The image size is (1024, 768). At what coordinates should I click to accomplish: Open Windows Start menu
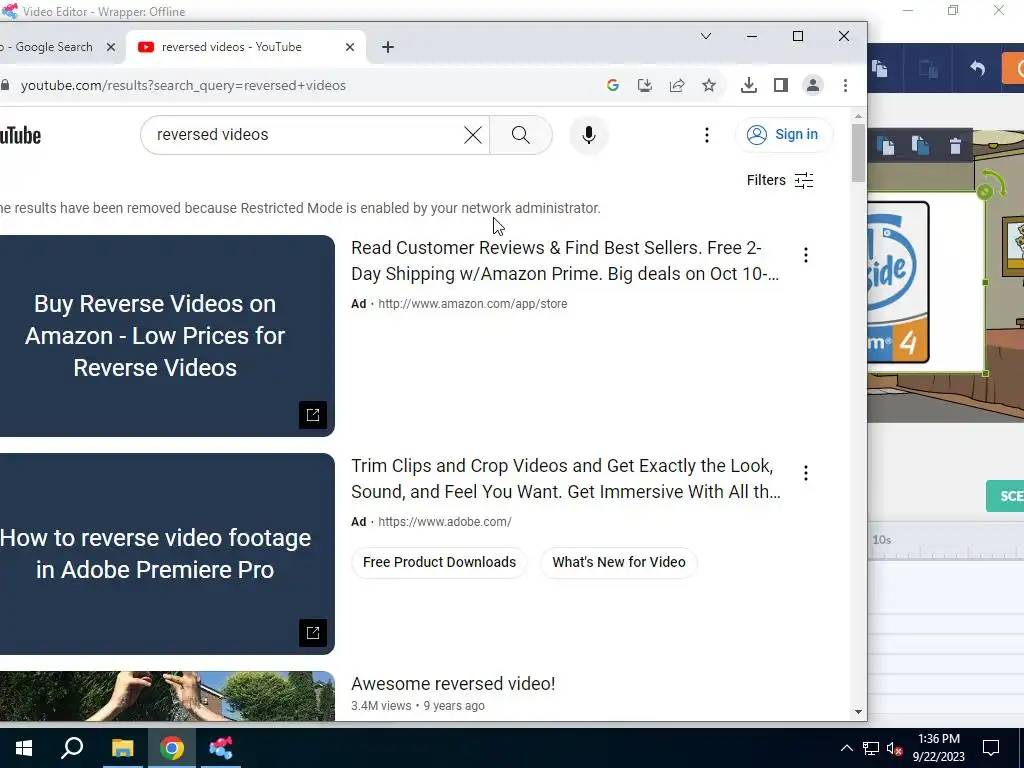(24, 748)
